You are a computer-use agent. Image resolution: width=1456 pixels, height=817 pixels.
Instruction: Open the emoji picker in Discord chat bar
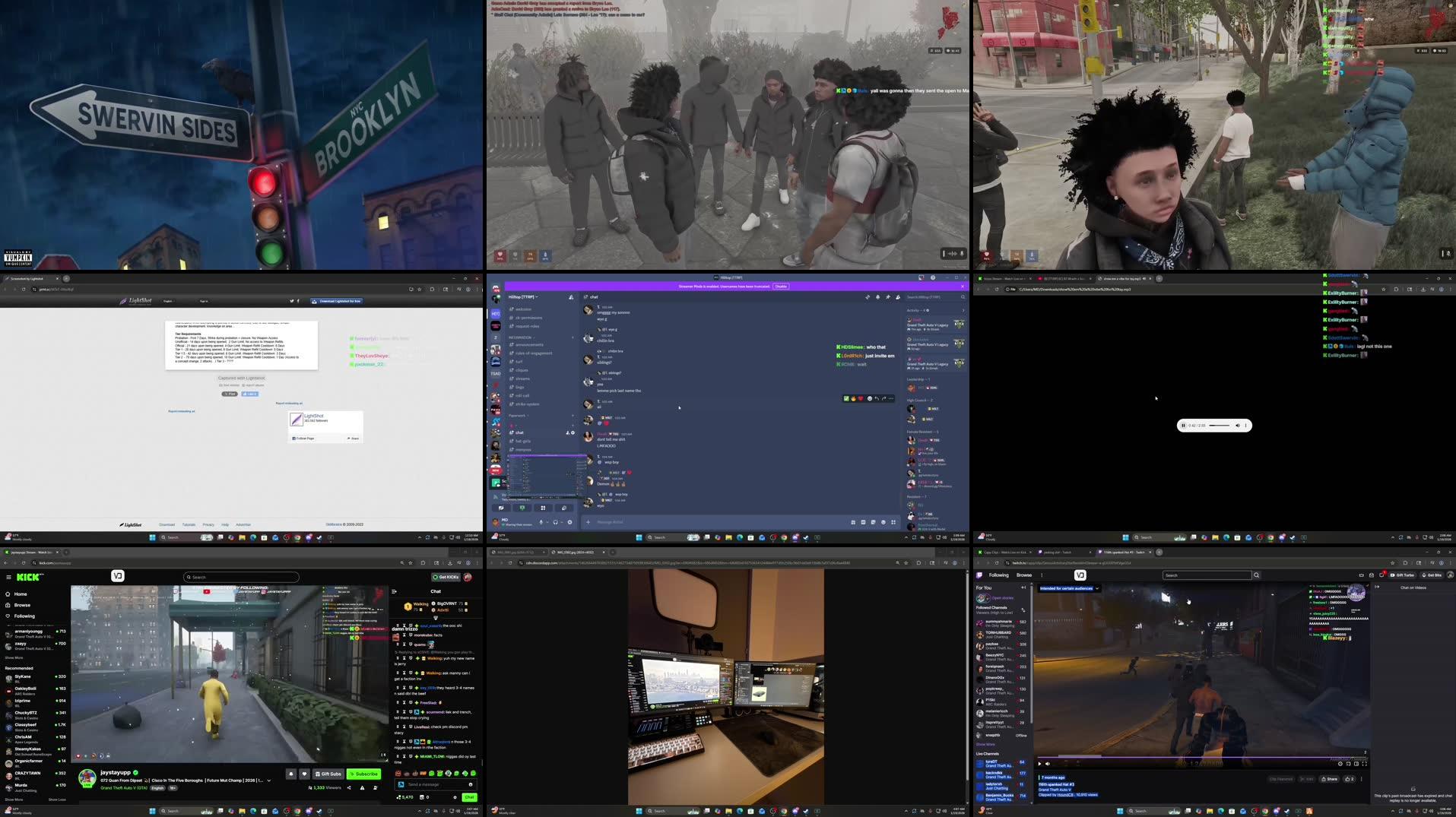(883, 522)
